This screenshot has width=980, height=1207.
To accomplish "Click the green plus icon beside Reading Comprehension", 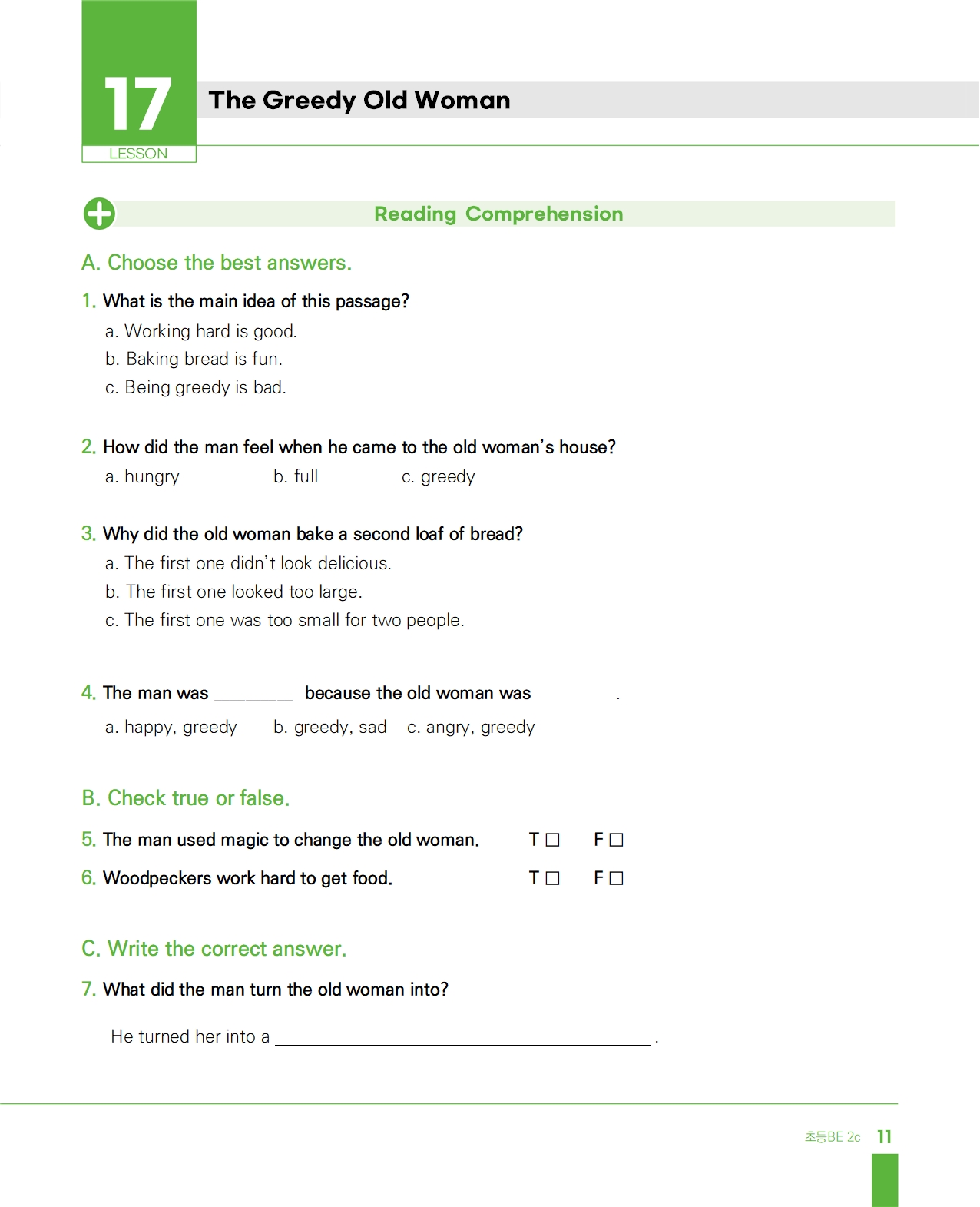I will 99,214.
